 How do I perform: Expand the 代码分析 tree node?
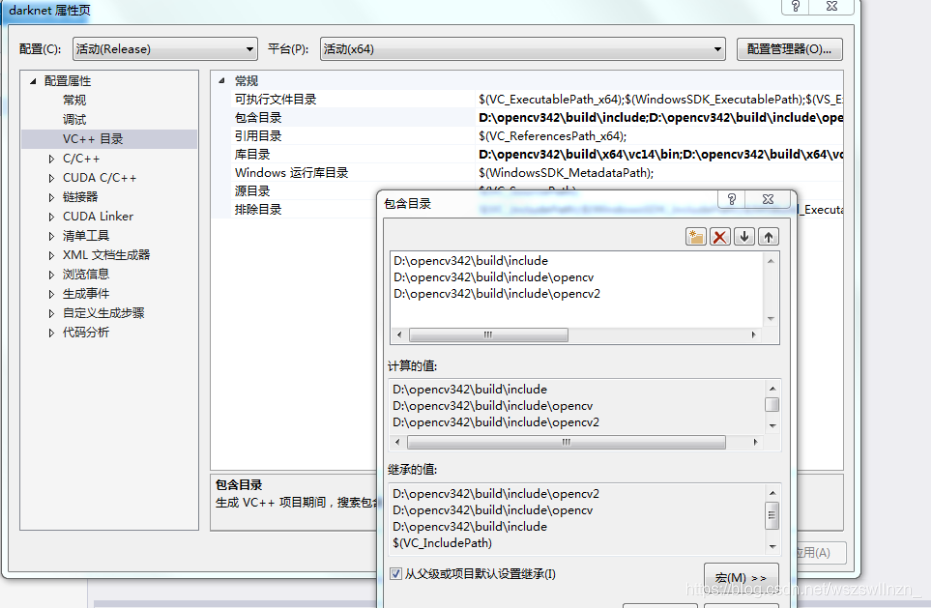click(52, 332)
